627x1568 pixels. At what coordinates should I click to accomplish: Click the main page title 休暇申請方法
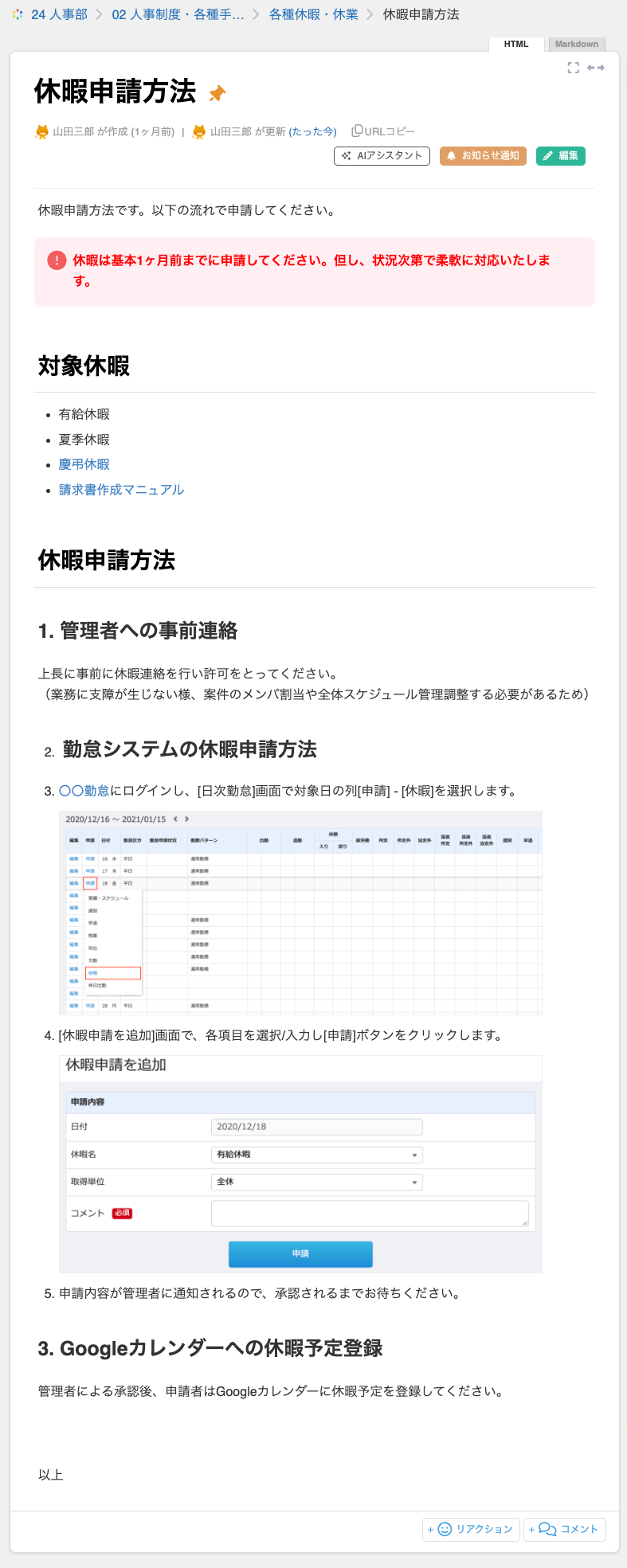115,92
